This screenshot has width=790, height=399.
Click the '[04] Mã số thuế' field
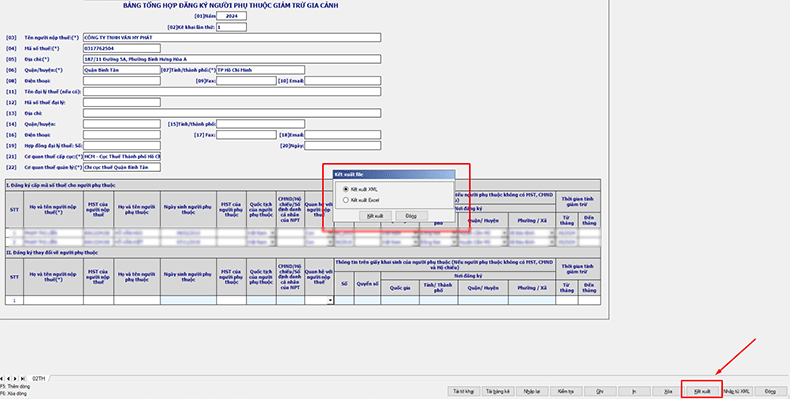[x=122, y=48]
